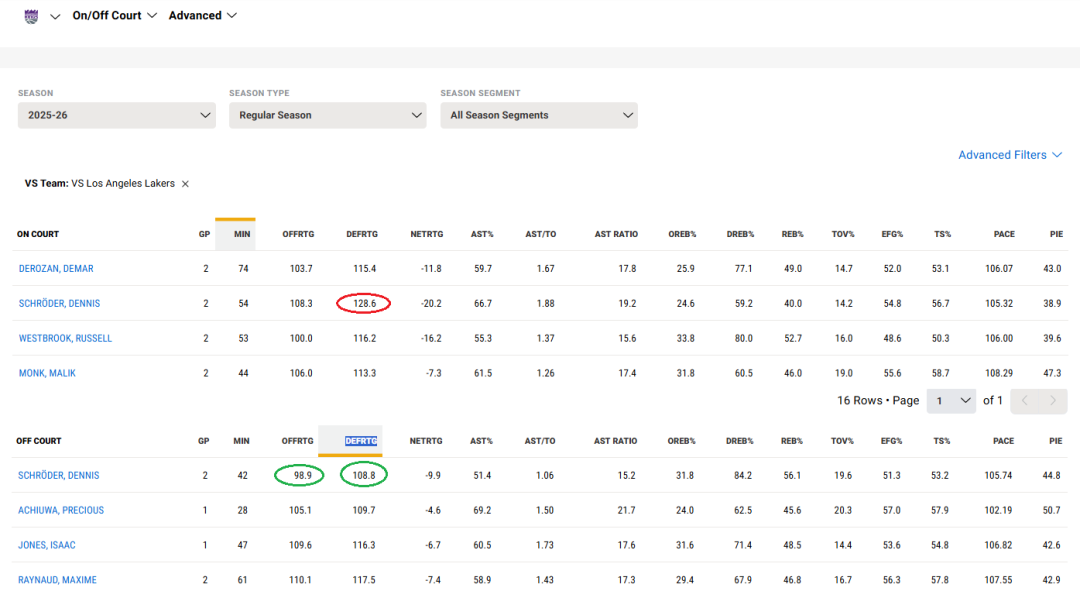1080x598 pixels.
Task: Open the Season Type dropdown
Action: [x=327, y=115]
